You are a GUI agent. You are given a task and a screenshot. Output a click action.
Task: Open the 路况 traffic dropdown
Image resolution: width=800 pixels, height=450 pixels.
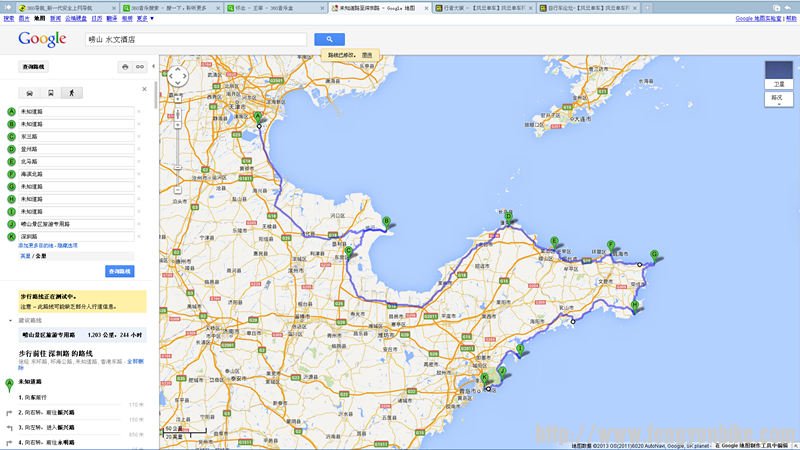(778, 99)
